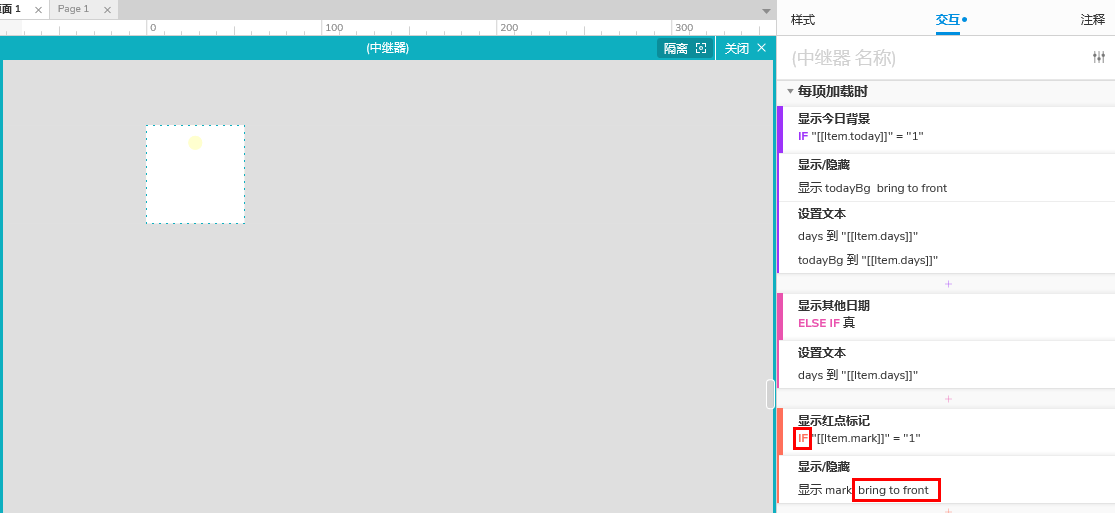Click the ELSE IF 真 condition
Image resolution: width=1115 pixels, height=513 pixels.
826,322
